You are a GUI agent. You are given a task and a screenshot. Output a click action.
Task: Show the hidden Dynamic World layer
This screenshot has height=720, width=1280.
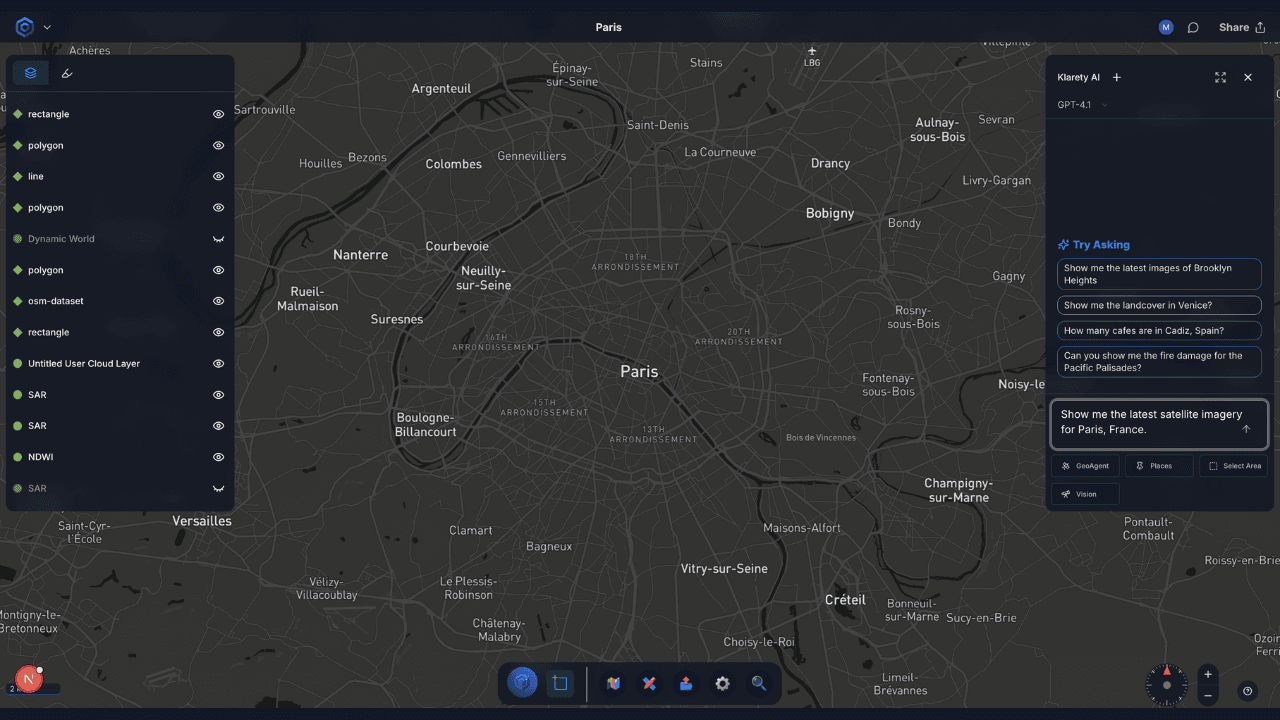pos(218,239)
